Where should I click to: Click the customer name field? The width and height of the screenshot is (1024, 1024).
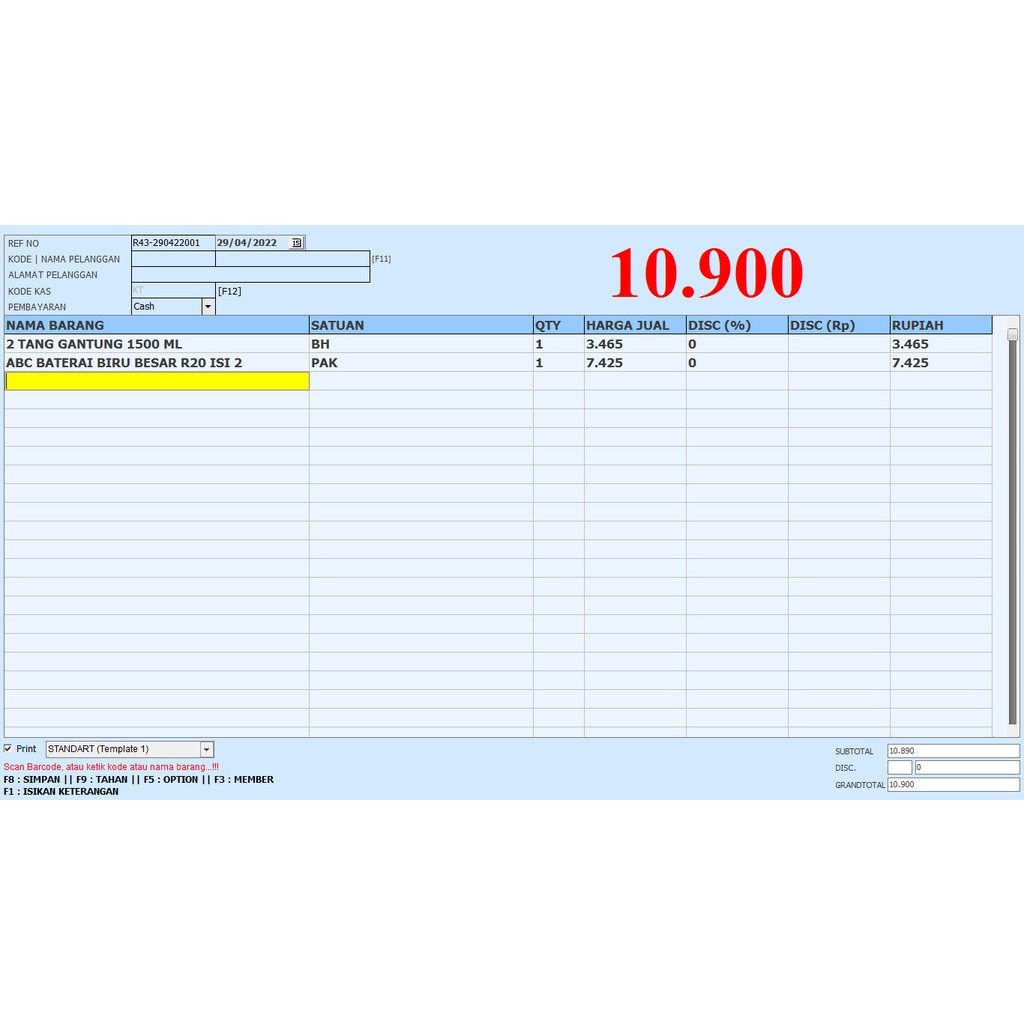point(293,259)
